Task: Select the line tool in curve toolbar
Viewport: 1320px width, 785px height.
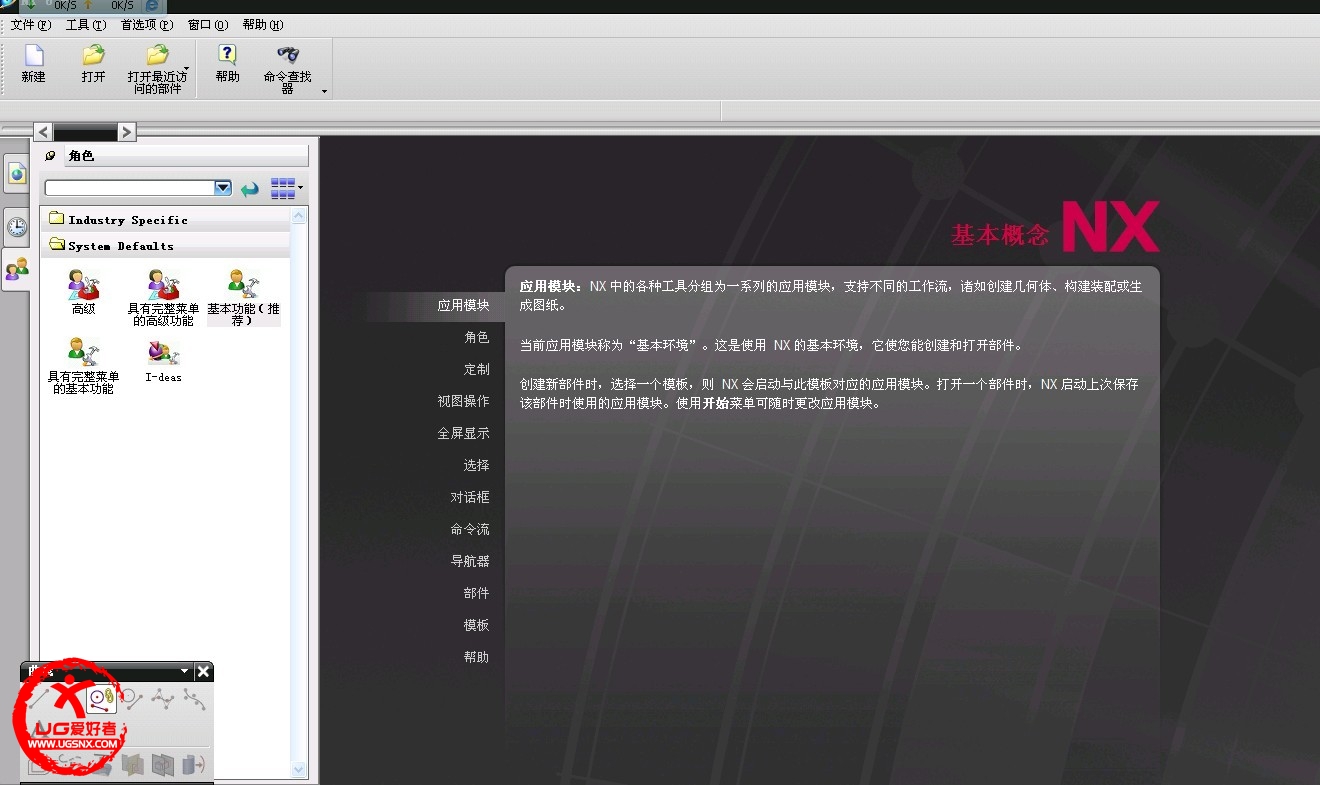Action: [40, 700]
